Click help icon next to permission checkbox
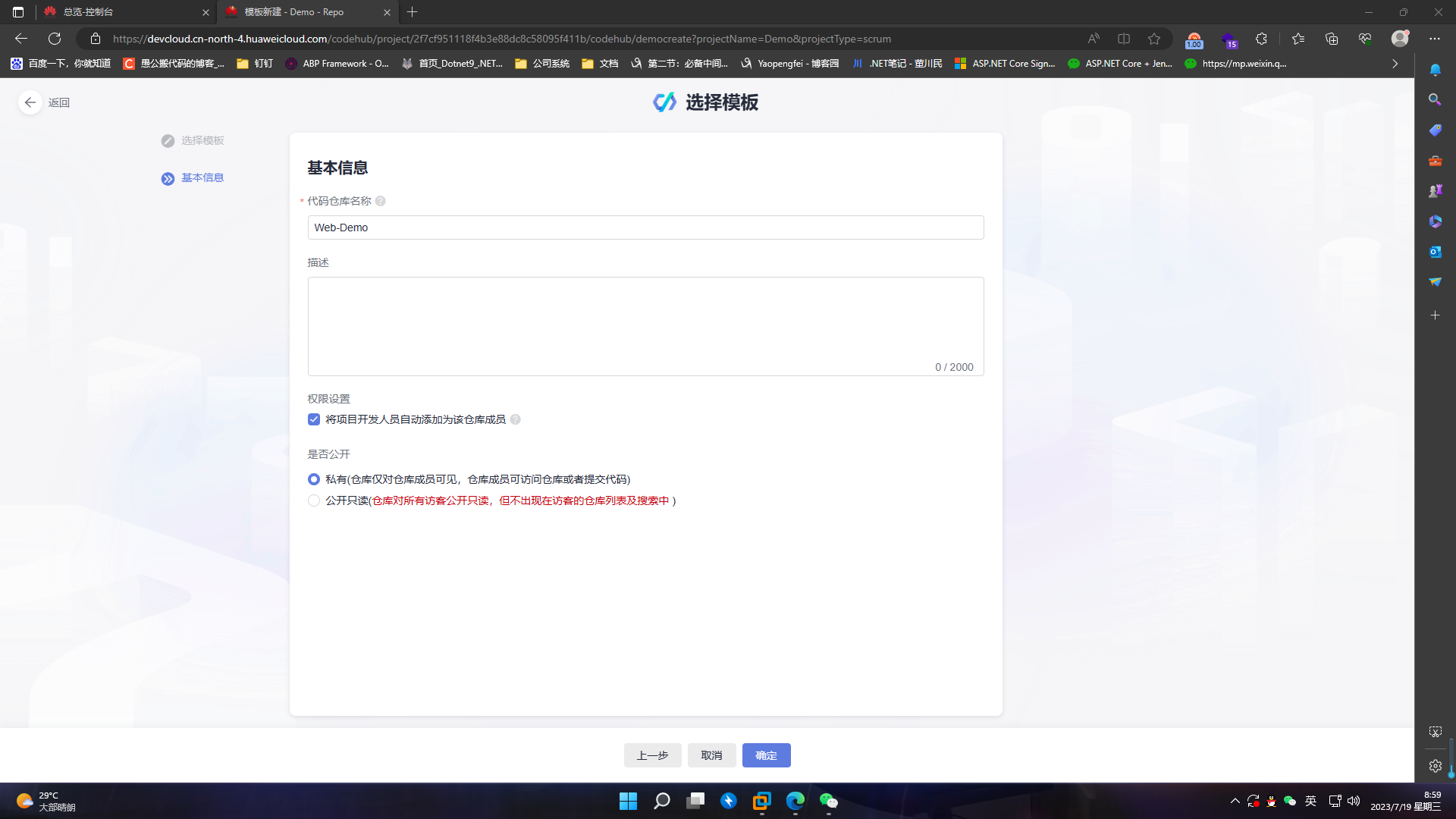The height and width of the screenshot is (819, 1456). pos(515,419)
